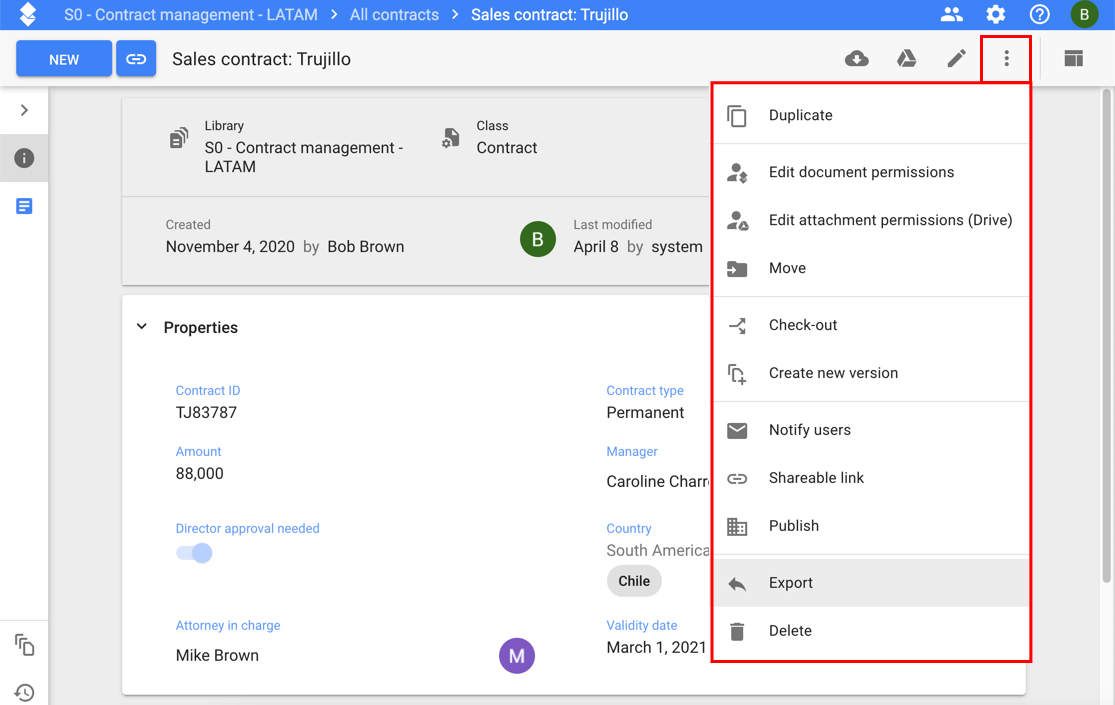Select Check-out in the menu

click(872, 325)
